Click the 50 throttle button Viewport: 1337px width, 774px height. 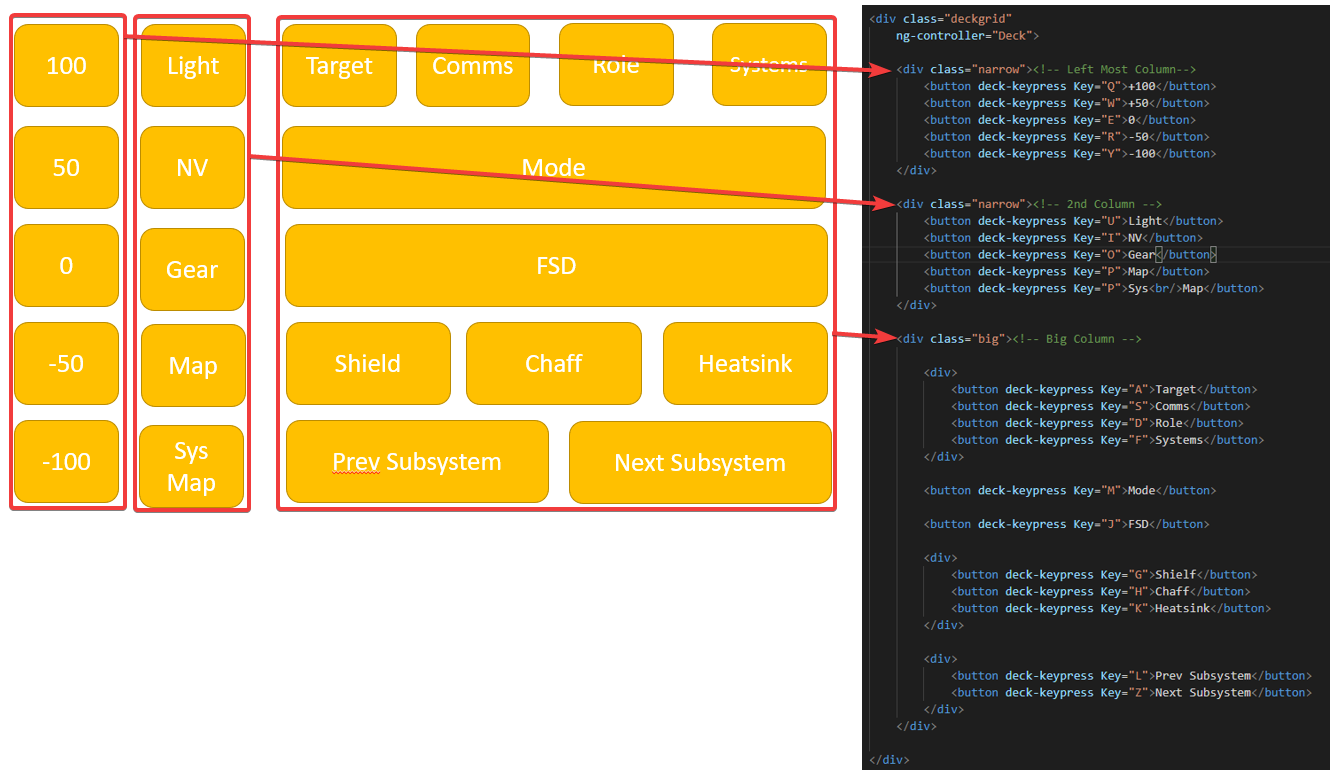point(66,167)
